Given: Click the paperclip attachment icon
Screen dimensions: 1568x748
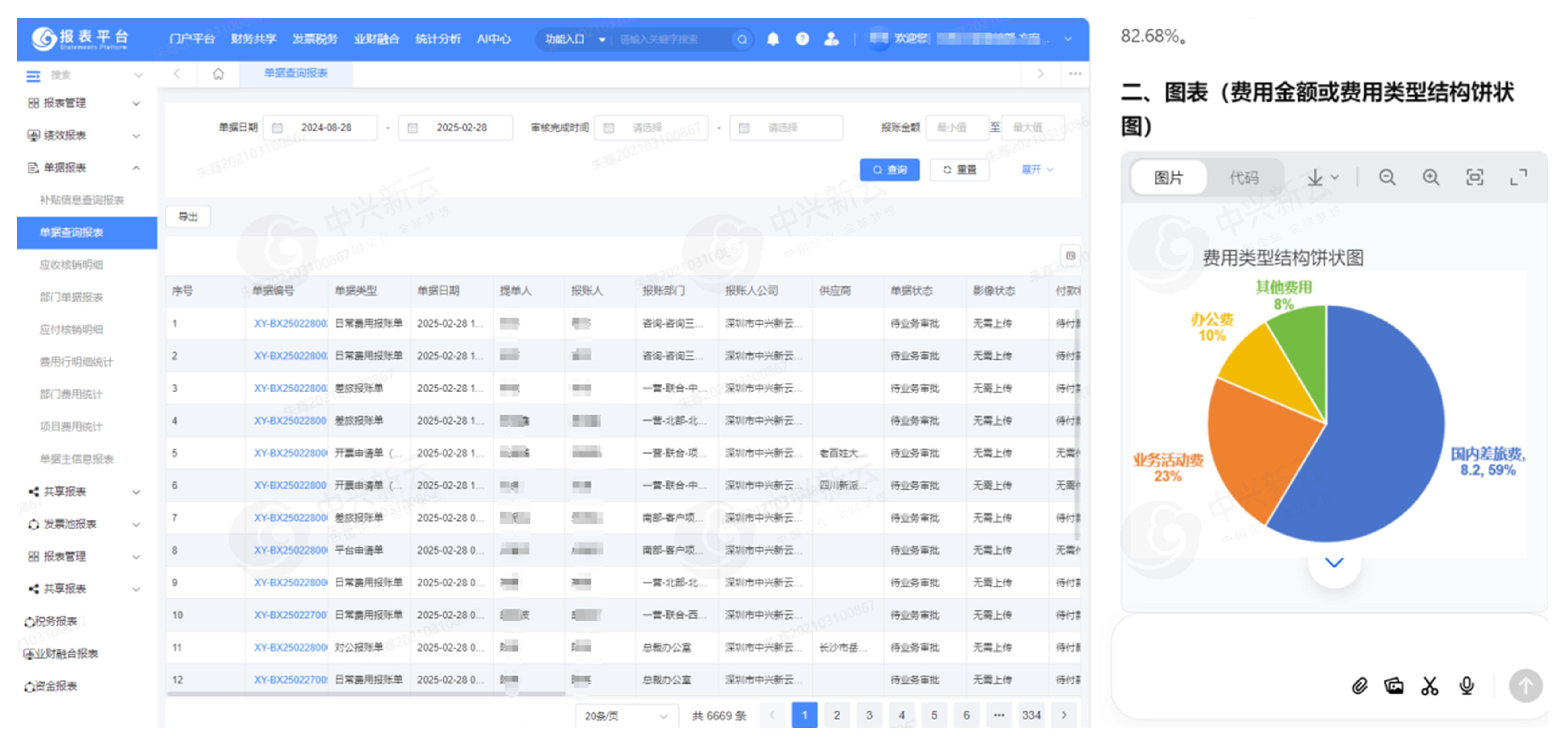Looking at the screenshot, I should pyautogui.click(x=1359, y=686).
